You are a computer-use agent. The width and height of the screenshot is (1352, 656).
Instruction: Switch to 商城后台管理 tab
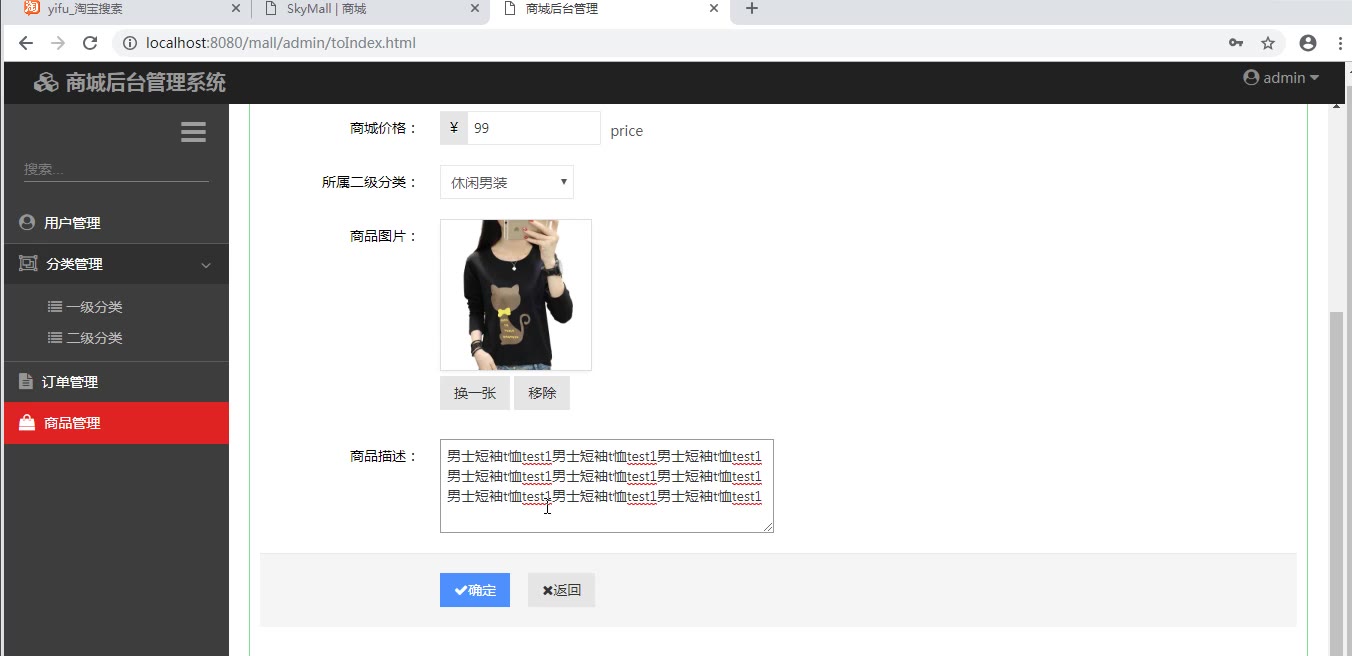[610, 10]
